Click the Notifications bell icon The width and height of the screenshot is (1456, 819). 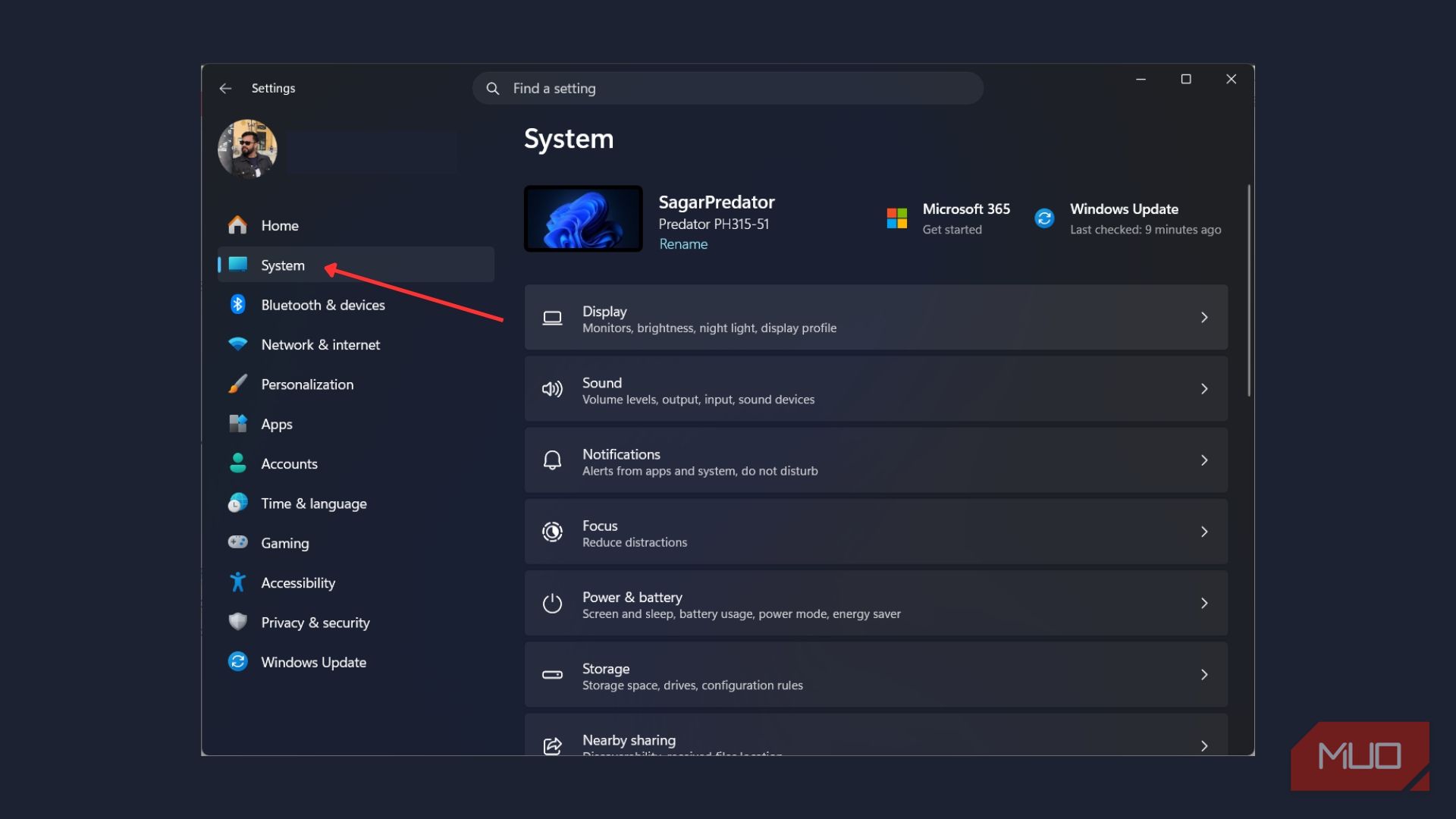point(552,460)
